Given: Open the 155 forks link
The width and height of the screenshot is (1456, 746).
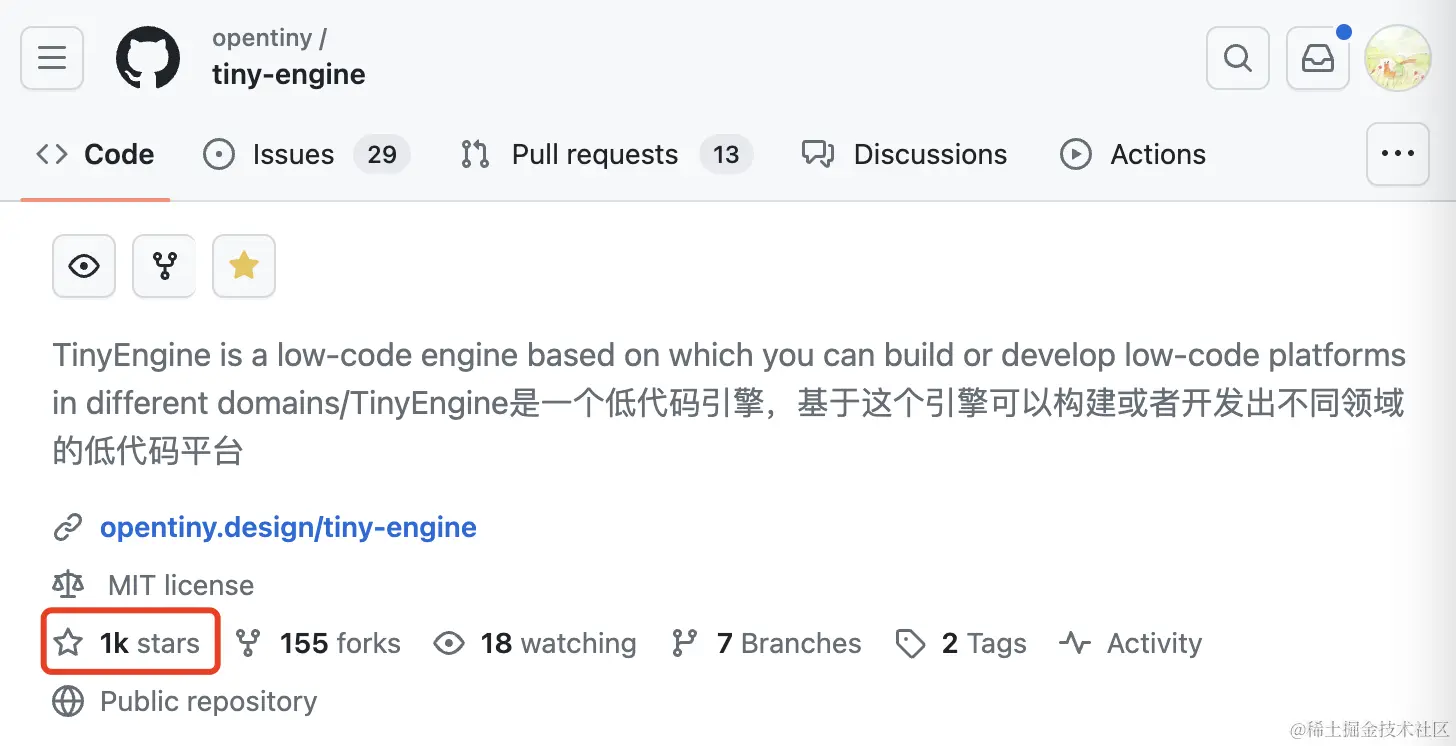Looking at the screenshot, I should 339,643.
